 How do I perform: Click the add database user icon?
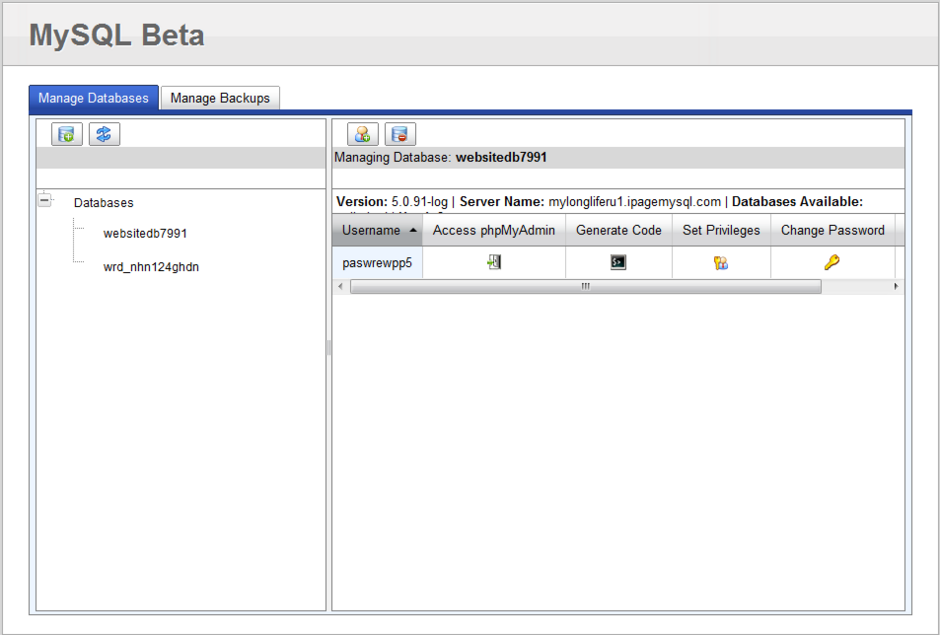pos(363,134)
